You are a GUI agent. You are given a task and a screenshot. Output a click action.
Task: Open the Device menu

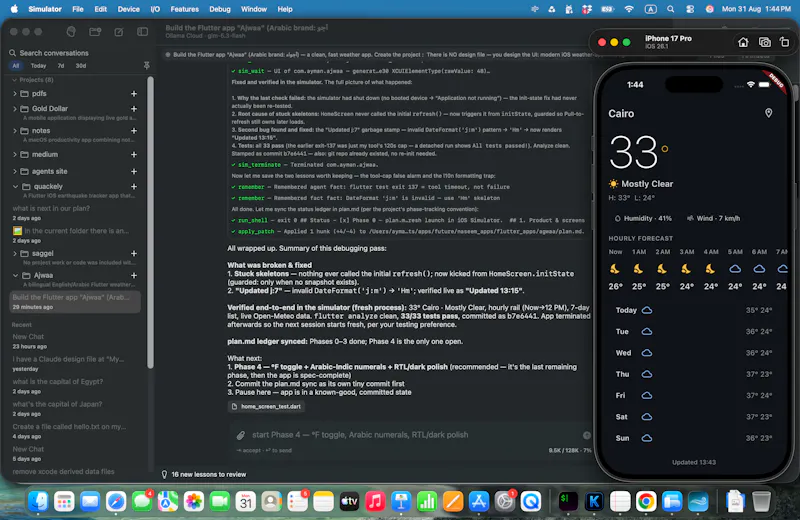click(129, 9)
